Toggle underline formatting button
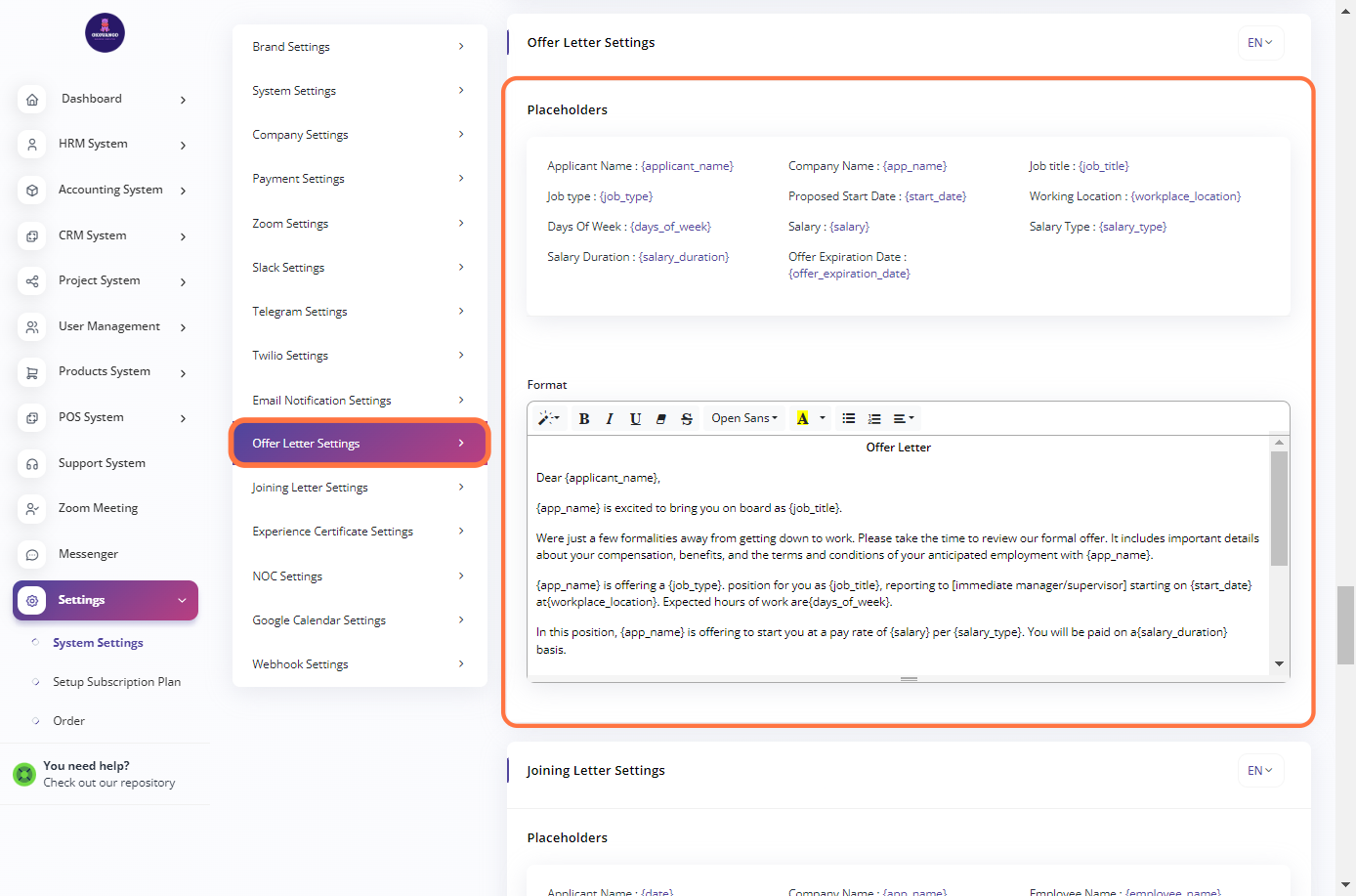This screenshot has width=1356, height=896. pyautogui.click(x=635, y=418)
